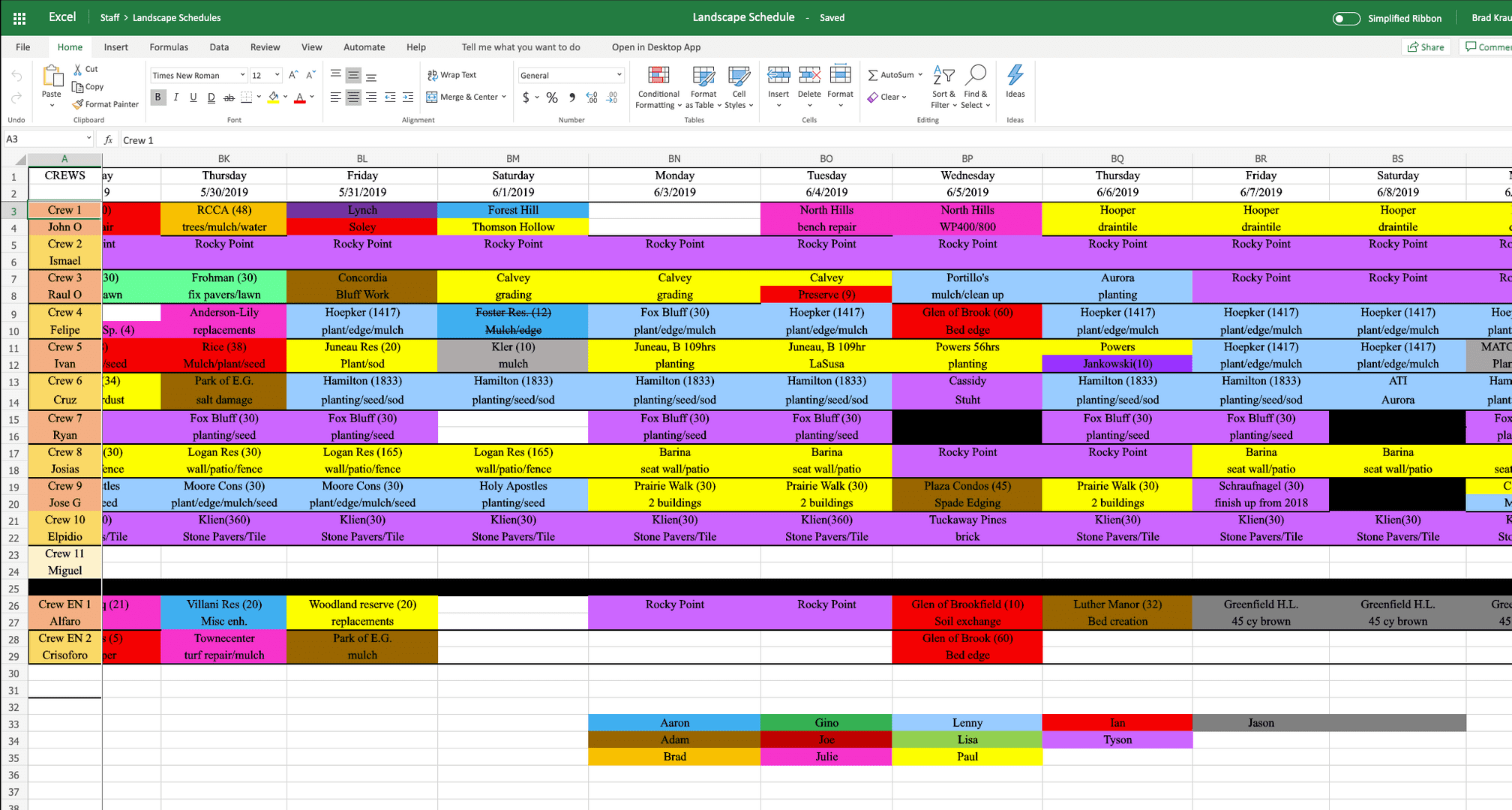
Task: Click the formula bar showing Crew 1
Action: click(x=816, y=139)
